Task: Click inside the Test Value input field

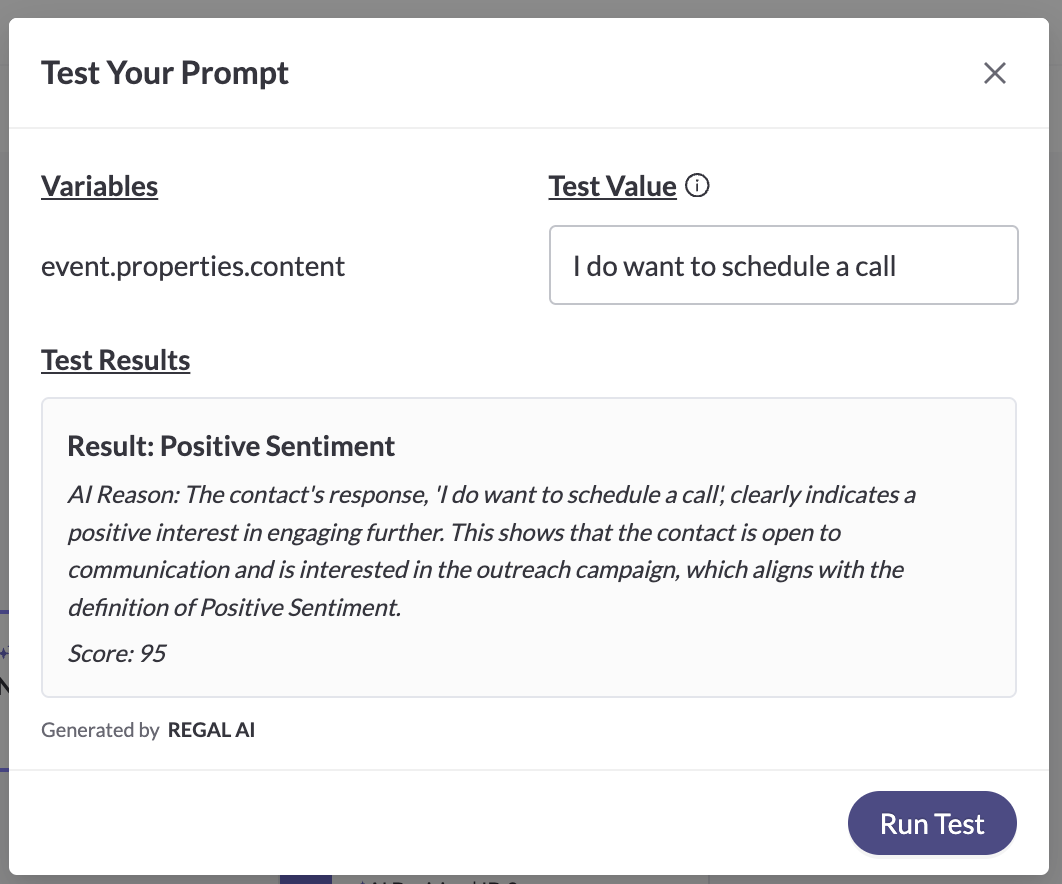Action: click(783, 265)
